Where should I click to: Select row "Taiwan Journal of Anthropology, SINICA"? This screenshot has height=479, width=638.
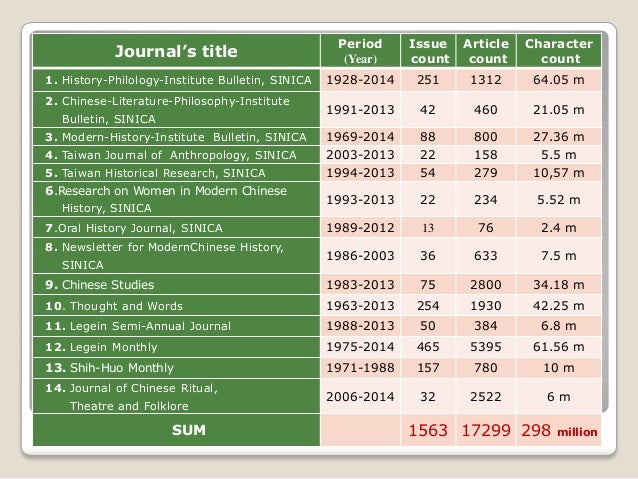coord(317,155)
